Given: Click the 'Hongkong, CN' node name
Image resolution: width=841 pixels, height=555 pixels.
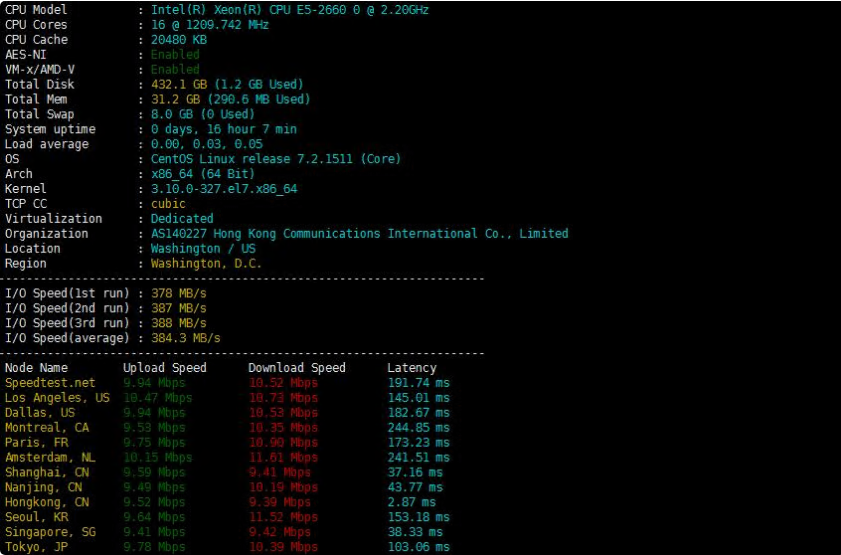Looking at the screenshot, I should 47,502.
